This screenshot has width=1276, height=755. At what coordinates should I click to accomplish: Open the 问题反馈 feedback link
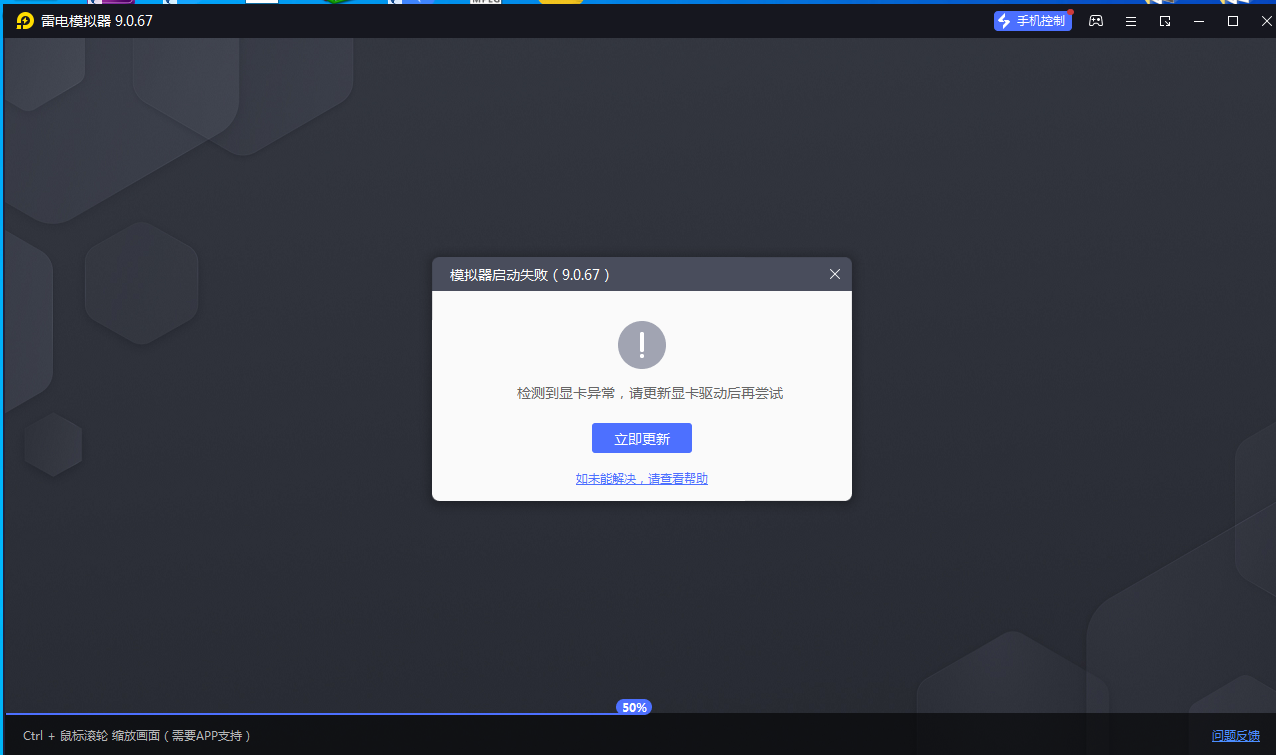1236,736
